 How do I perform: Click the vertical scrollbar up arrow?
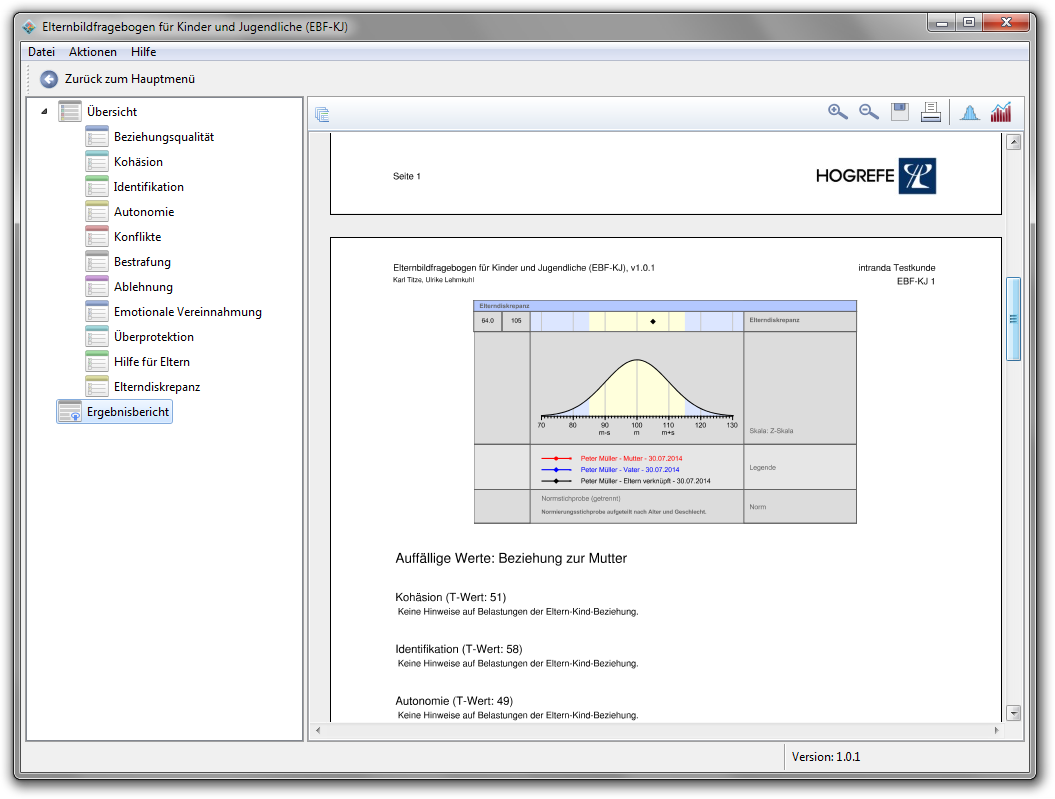pyautogui.click(x=1013, y=142)
